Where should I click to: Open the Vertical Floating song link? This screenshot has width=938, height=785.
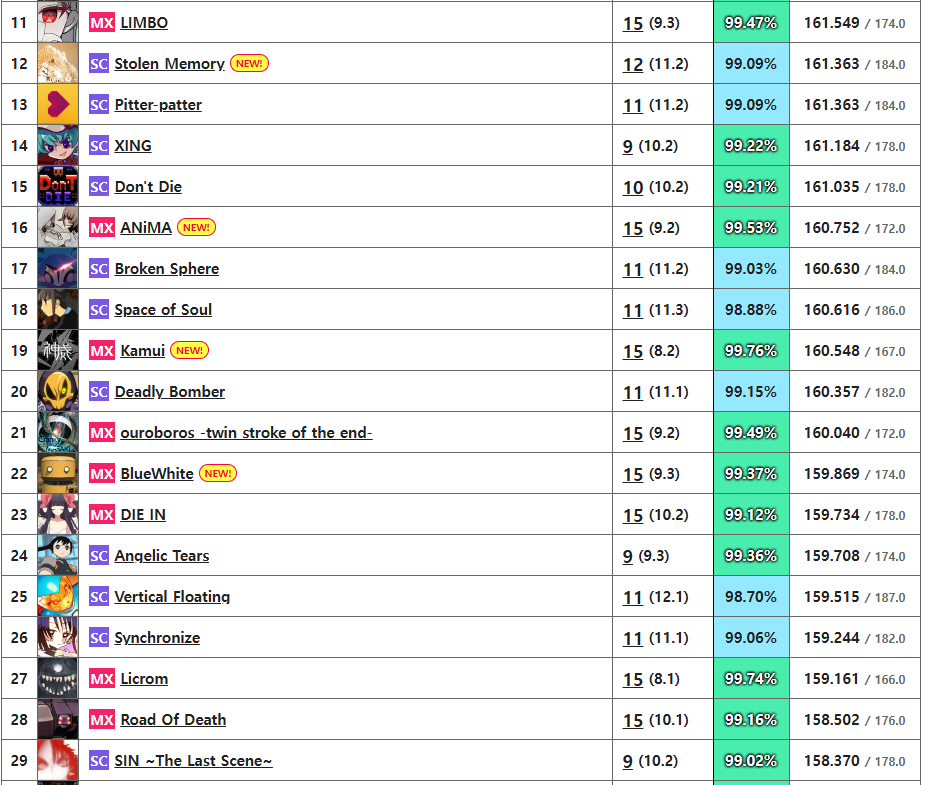172,597
